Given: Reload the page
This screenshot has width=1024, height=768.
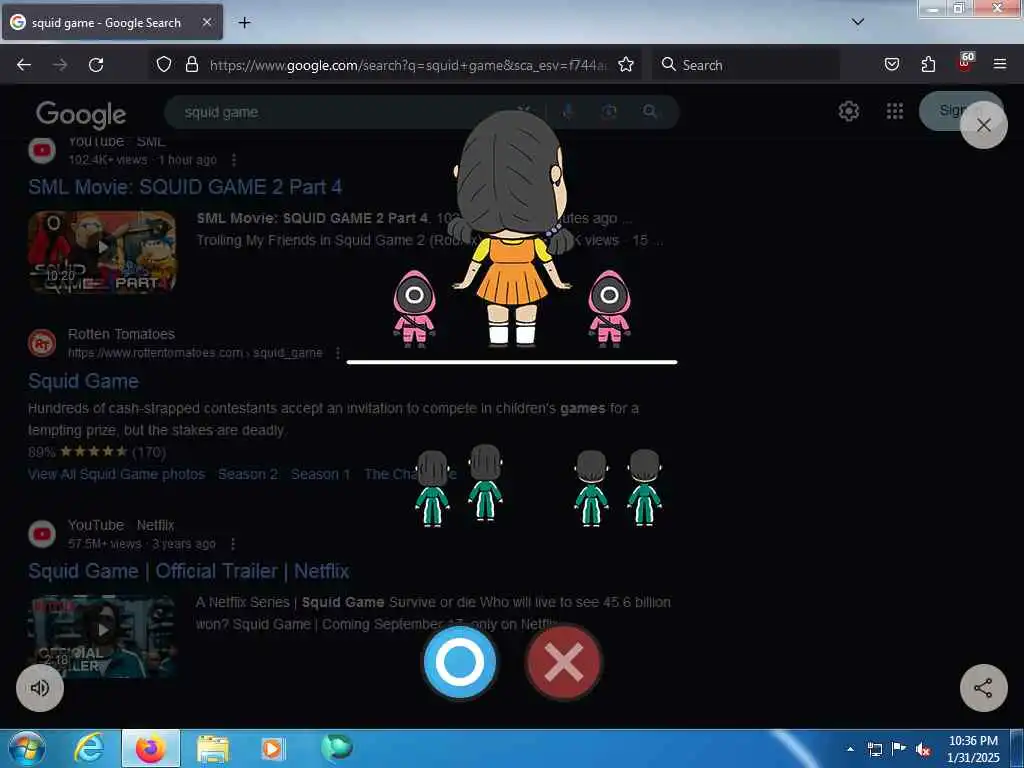Looking at the screenshot, I should point(96,65).
